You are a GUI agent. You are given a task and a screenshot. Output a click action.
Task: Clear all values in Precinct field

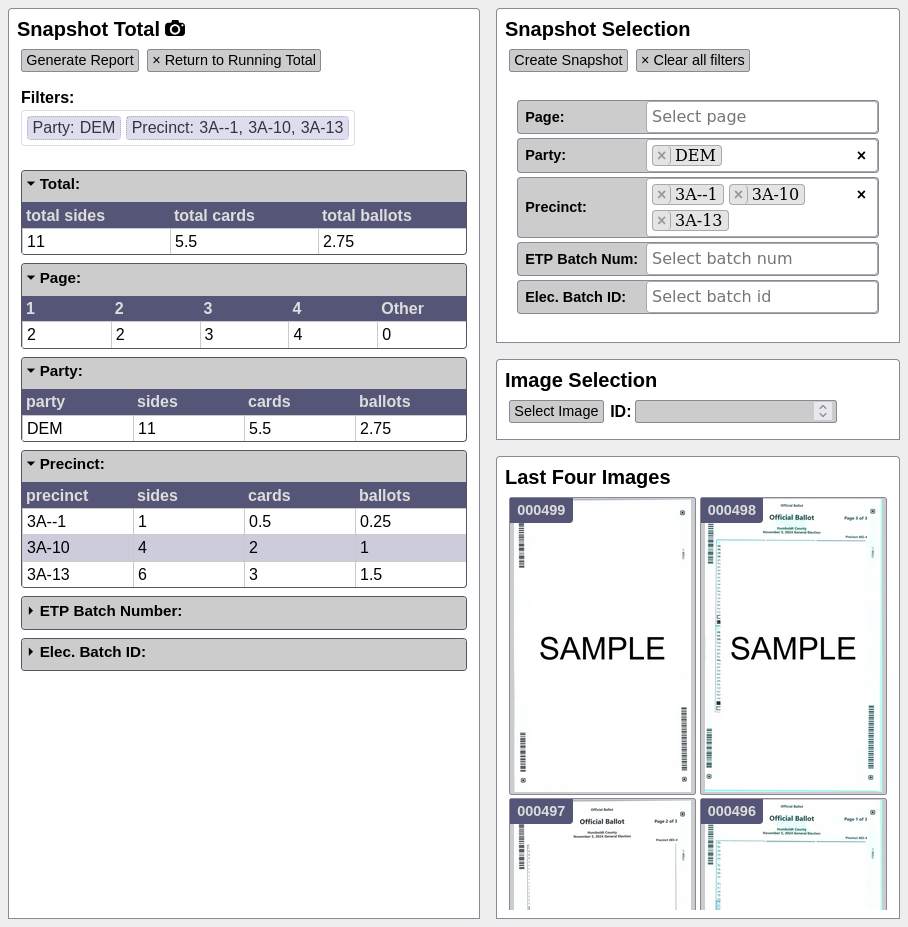click(x=861, y=195)
